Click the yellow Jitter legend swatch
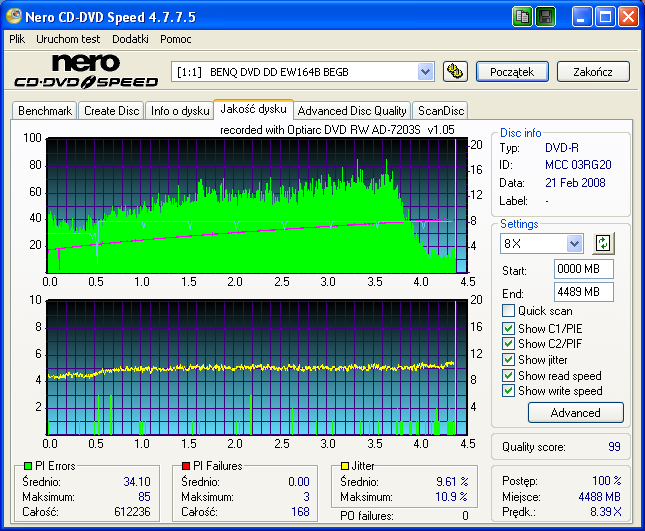Viewport: 645px width, 531px height. [345, 466]
